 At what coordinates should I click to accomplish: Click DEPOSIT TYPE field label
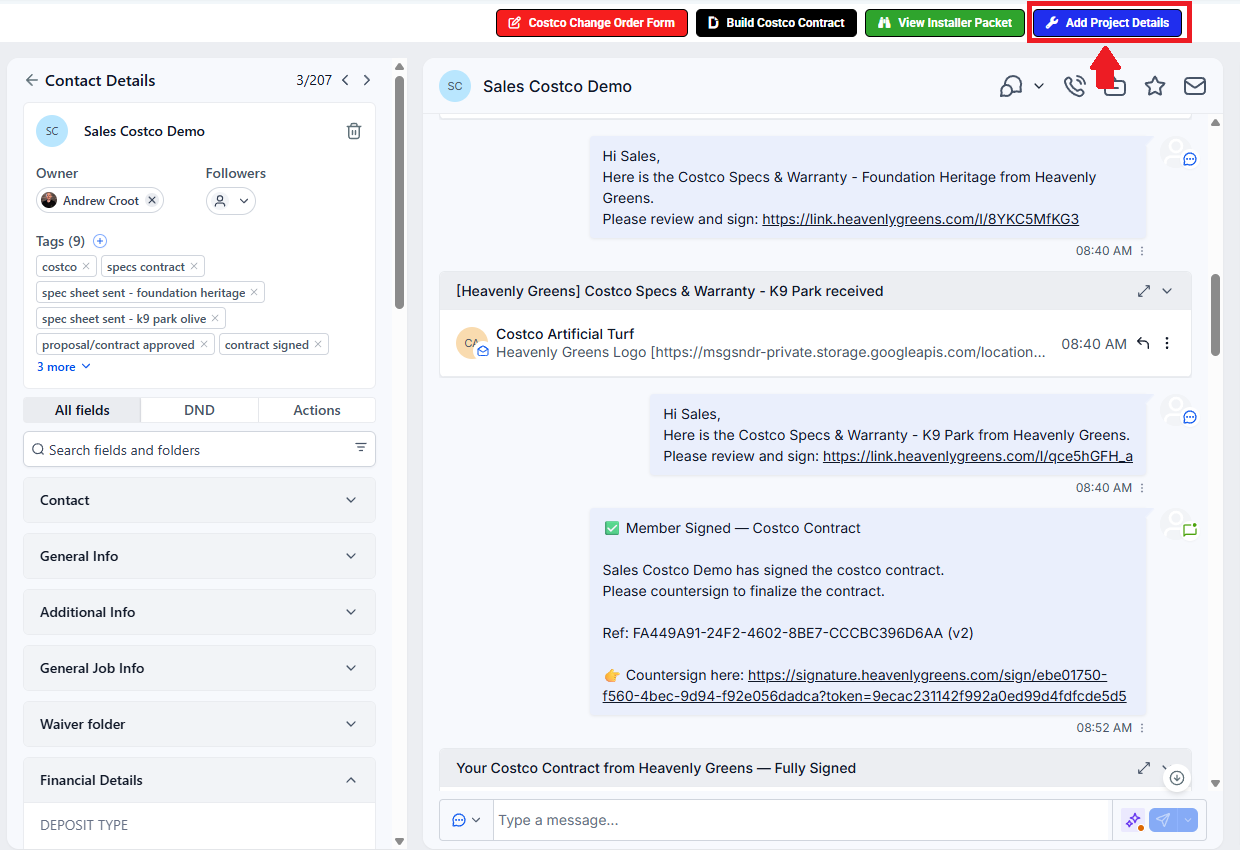point(84,825)
